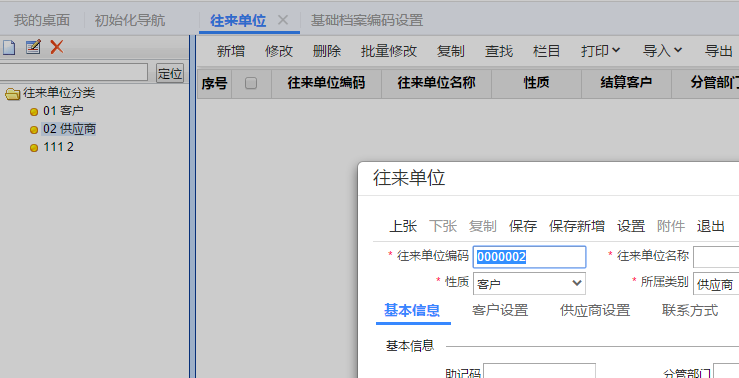The width and height of the screenshot is (739, 378).
Task: Click the 修改 toolbar button
Action: tap(279, 51)
